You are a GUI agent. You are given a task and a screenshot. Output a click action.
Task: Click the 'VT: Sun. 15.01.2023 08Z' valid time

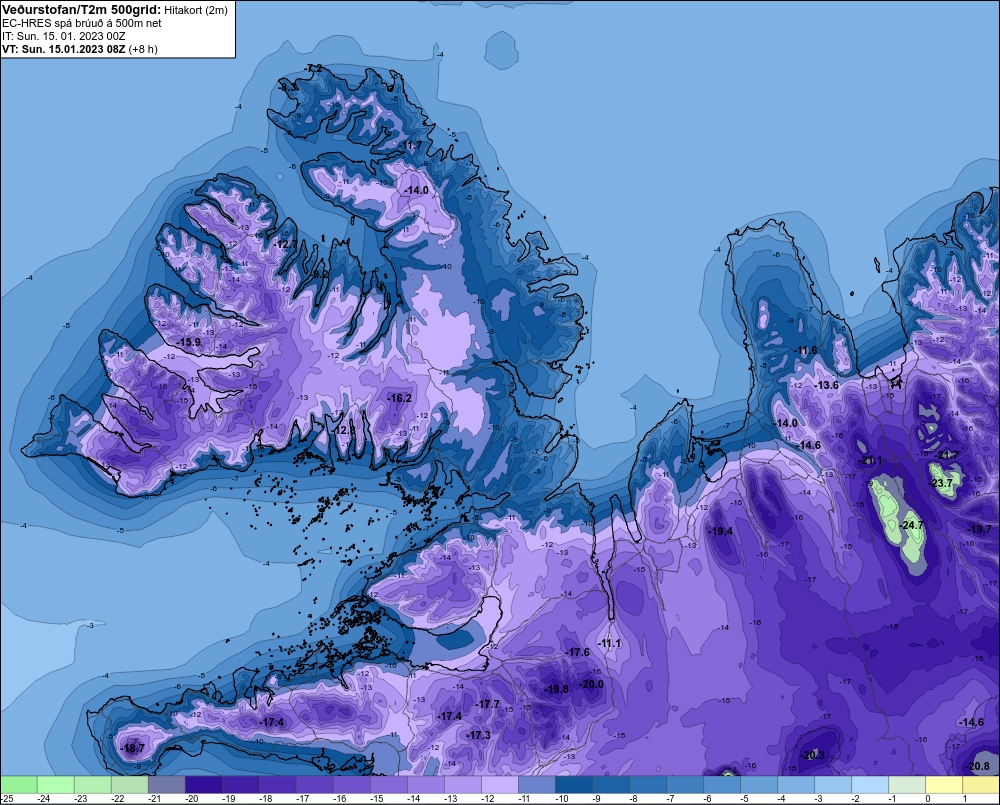64,49
